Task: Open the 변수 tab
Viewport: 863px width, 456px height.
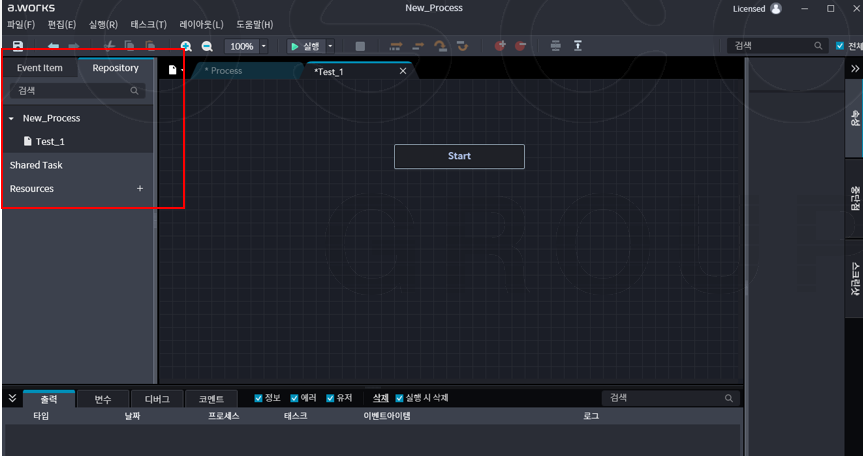Action: click(x=103, y=399)
